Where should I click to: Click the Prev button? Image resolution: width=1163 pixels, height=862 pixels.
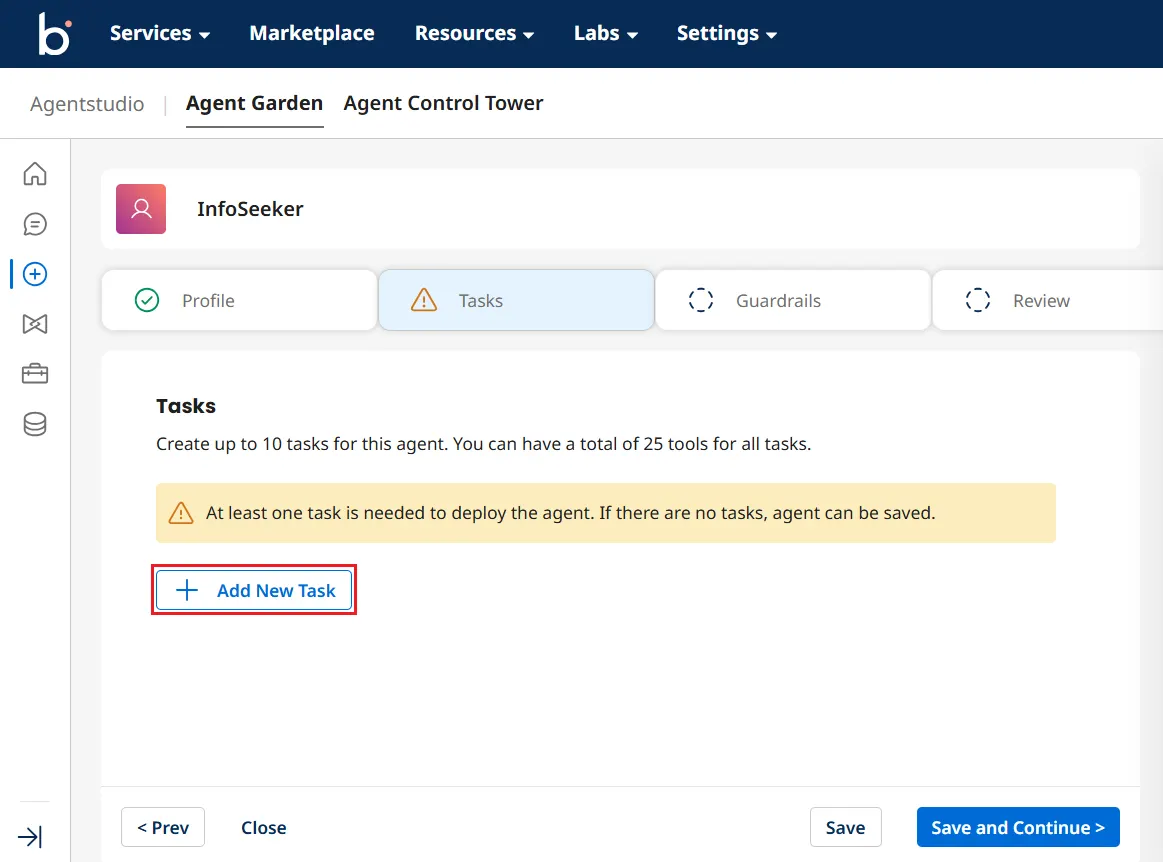(x=163, y=827)
